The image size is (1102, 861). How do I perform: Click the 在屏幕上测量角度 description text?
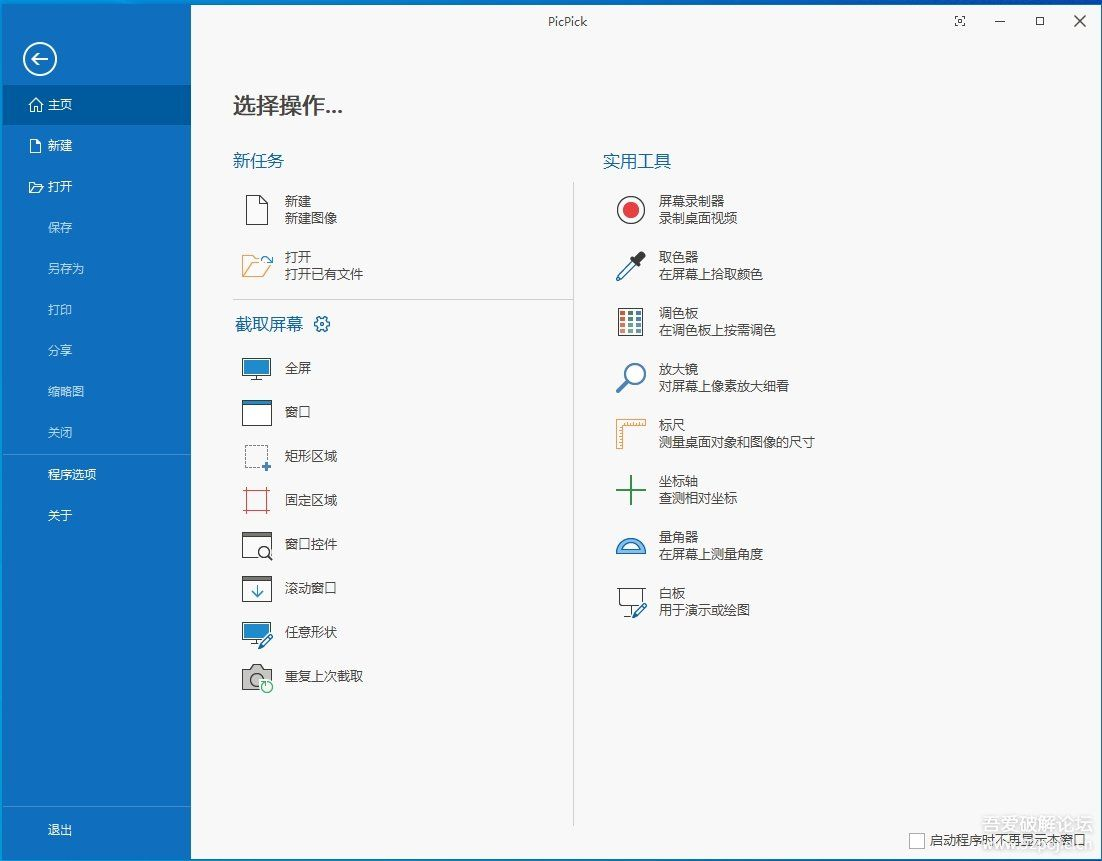[711, 555]
